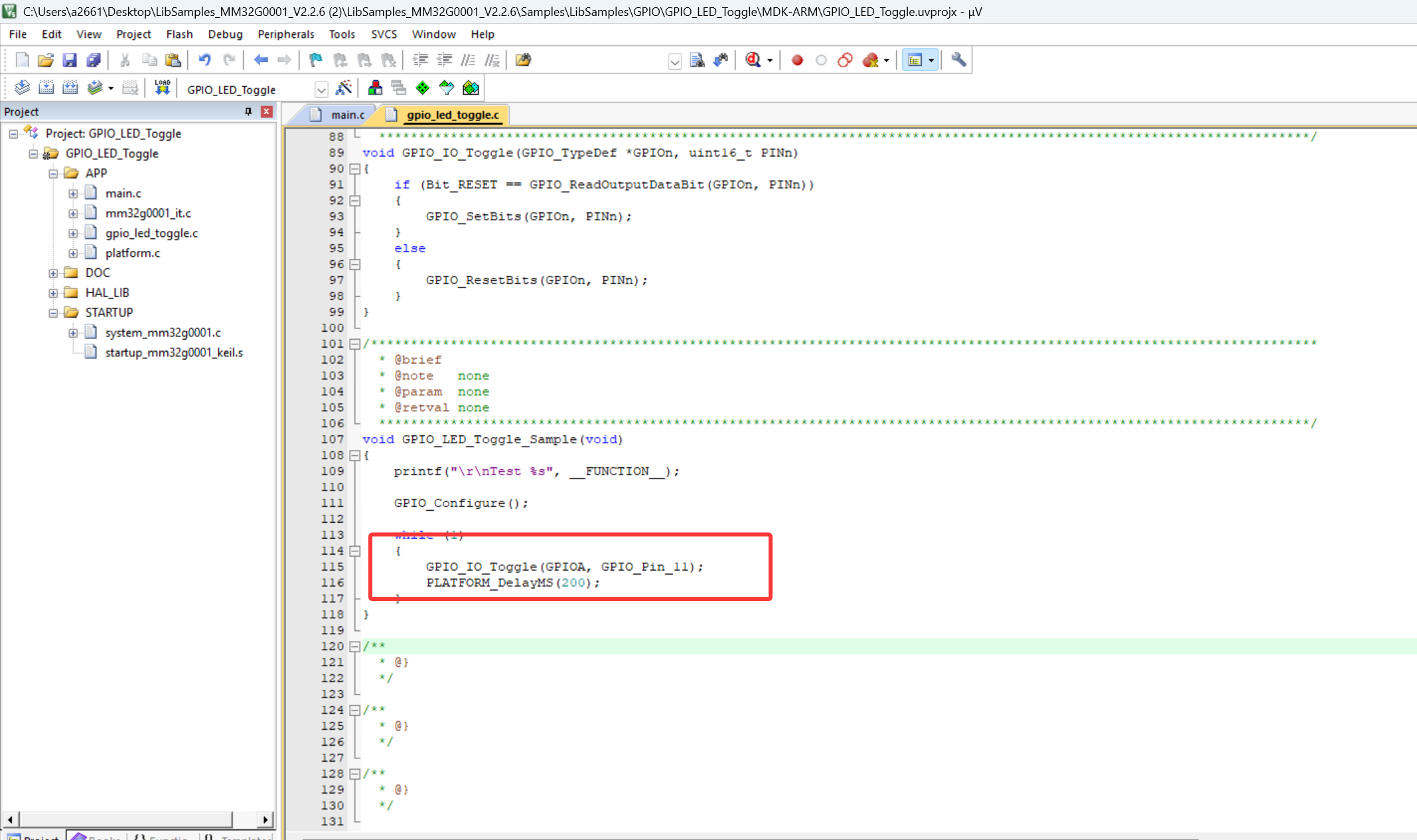Select platform.c in the project tree
Image resolution: width=1417 pixels, height=840 pixels.
(132, 253)
